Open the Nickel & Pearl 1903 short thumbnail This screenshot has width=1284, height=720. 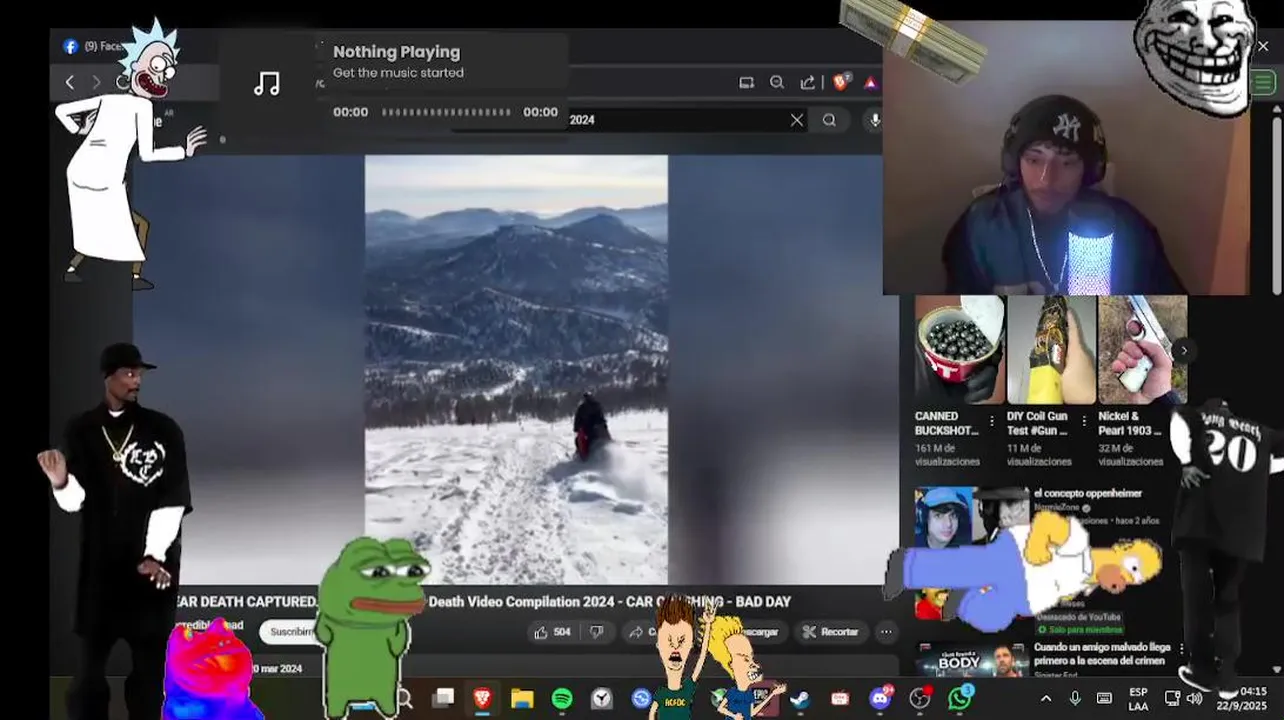[x=1143, y=350]
